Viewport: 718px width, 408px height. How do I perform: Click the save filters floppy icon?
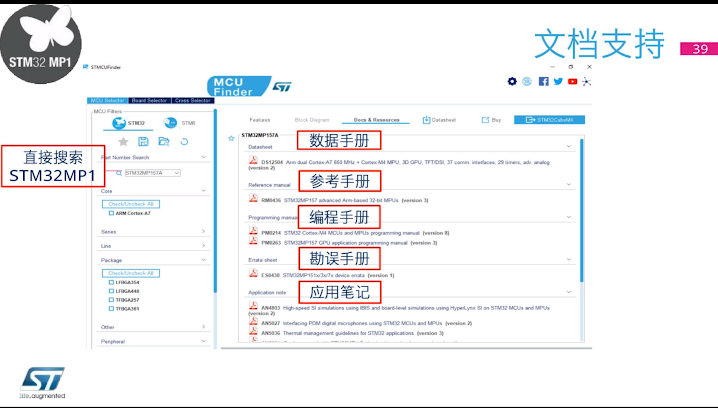coord(143,141)
